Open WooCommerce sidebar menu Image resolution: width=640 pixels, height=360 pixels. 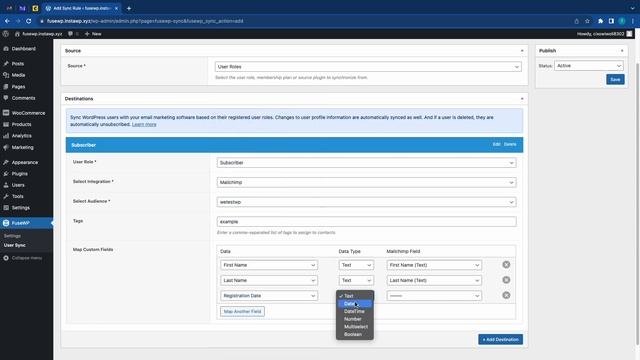coord(28,113)
